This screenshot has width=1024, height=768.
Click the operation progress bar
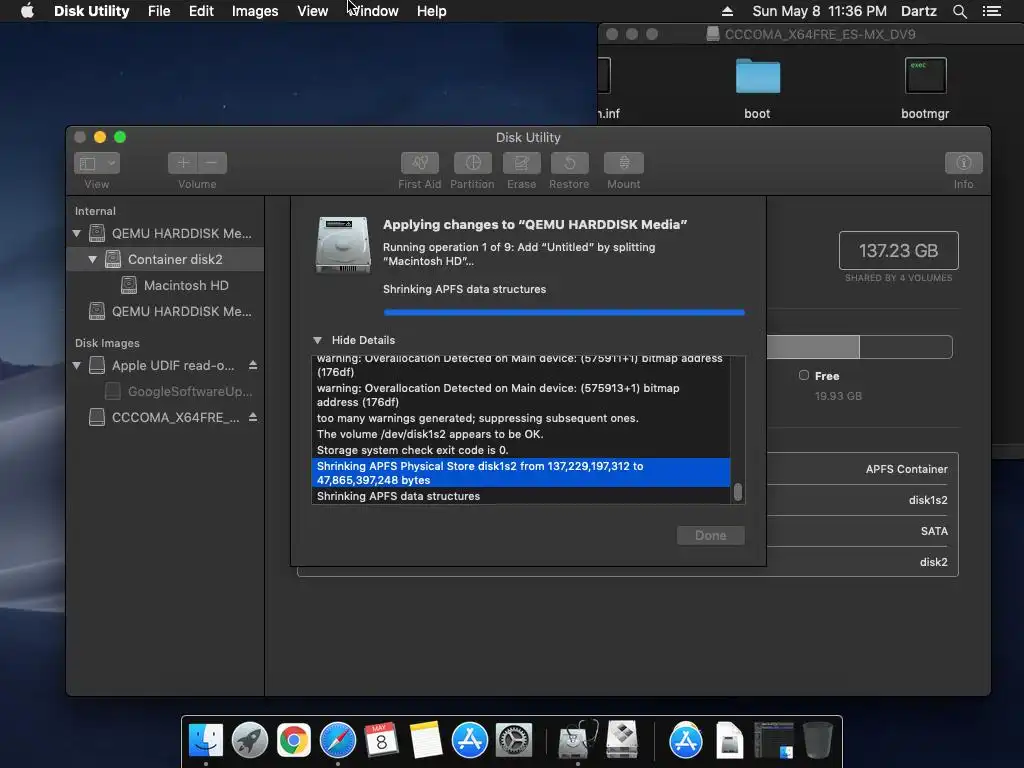tap(564, 312)
